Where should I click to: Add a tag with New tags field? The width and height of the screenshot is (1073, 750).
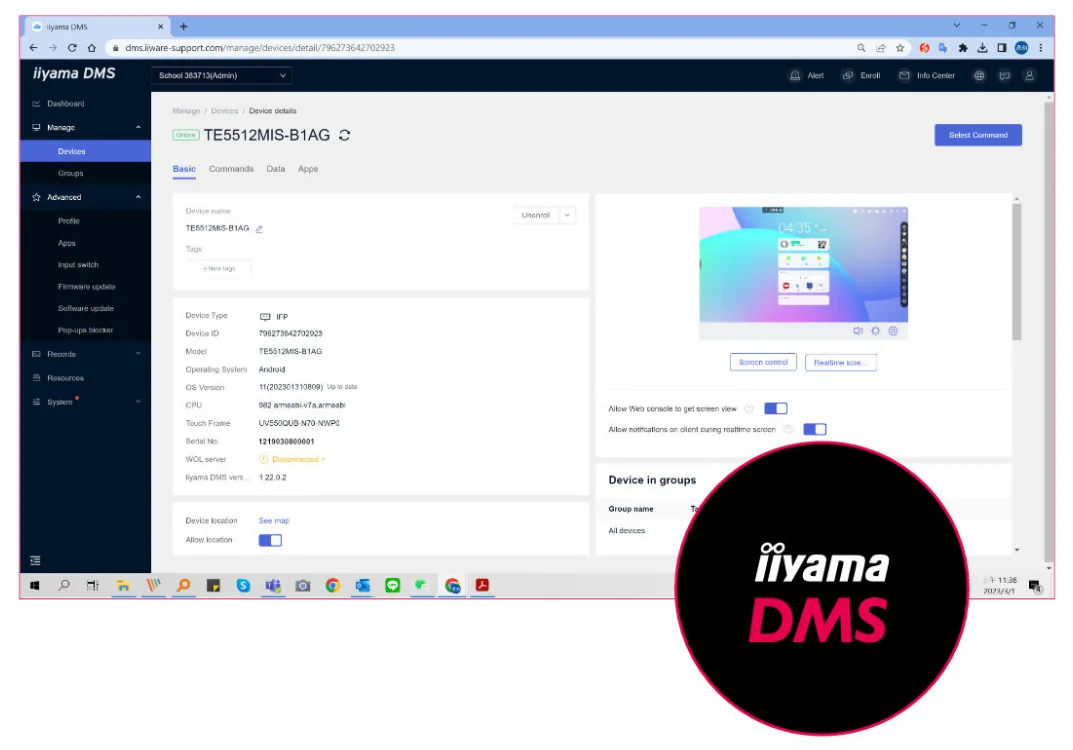[218, 269]
